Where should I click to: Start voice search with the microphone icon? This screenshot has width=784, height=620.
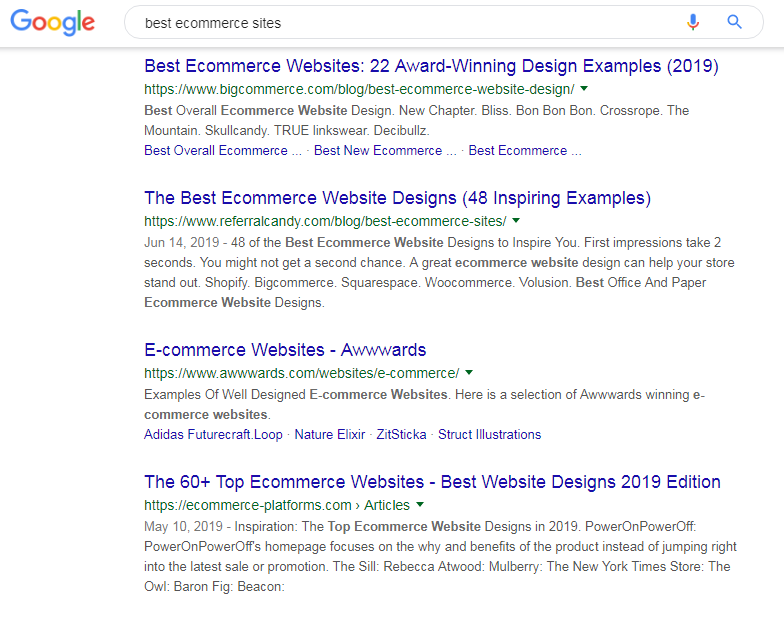(693, 22)
